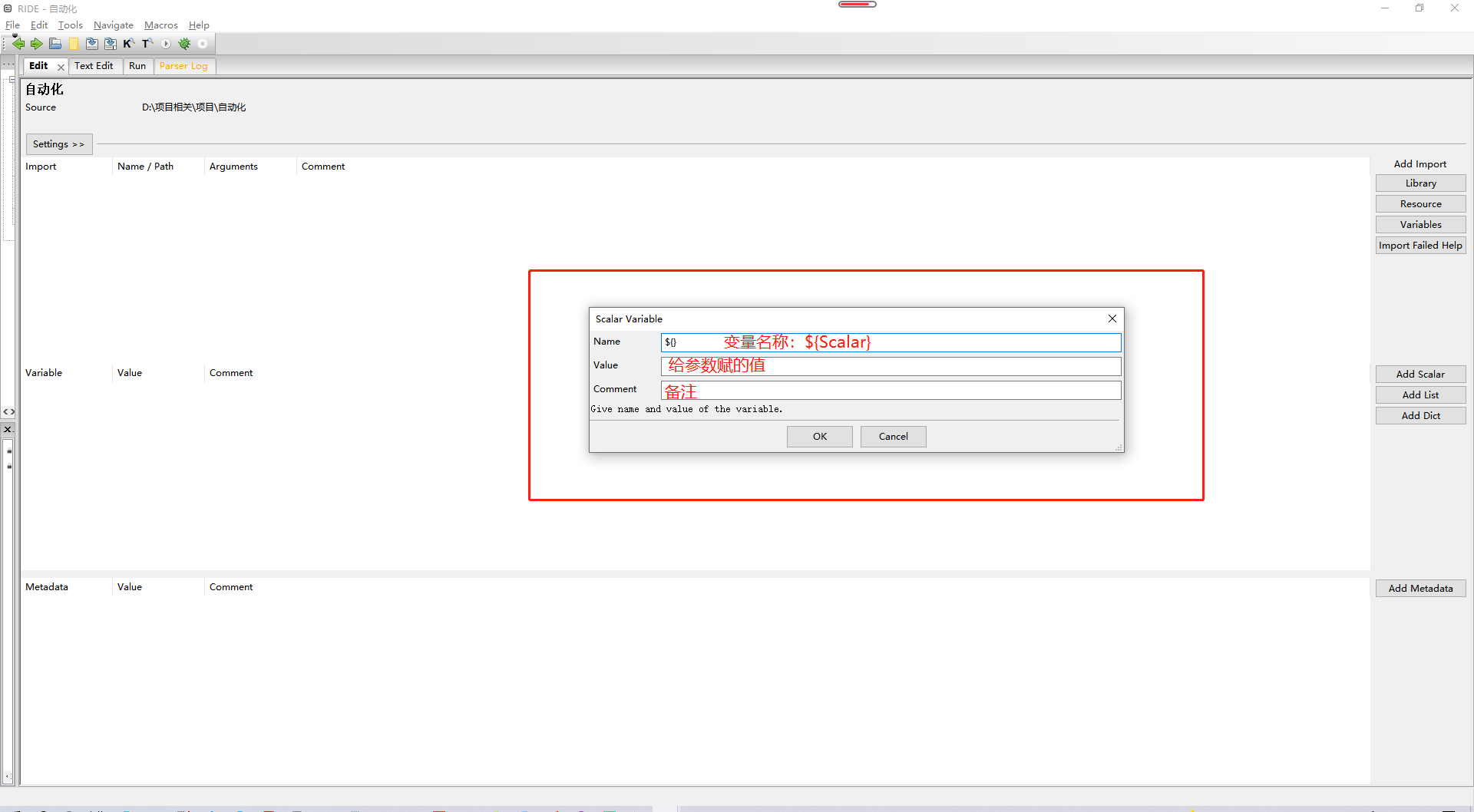Confirm the scalar variable with OK
Image resolution: width=1474 pixels, height=812 pixels.
point(820,437)
